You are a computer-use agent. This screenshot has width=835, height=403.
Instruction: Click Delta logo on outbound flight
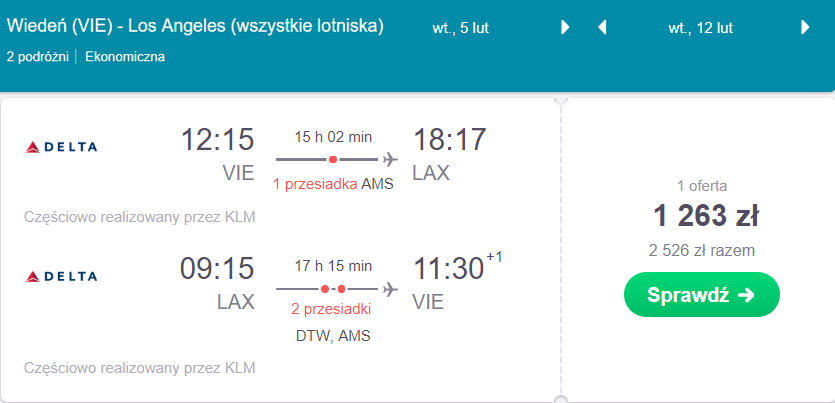pos(61,147)
